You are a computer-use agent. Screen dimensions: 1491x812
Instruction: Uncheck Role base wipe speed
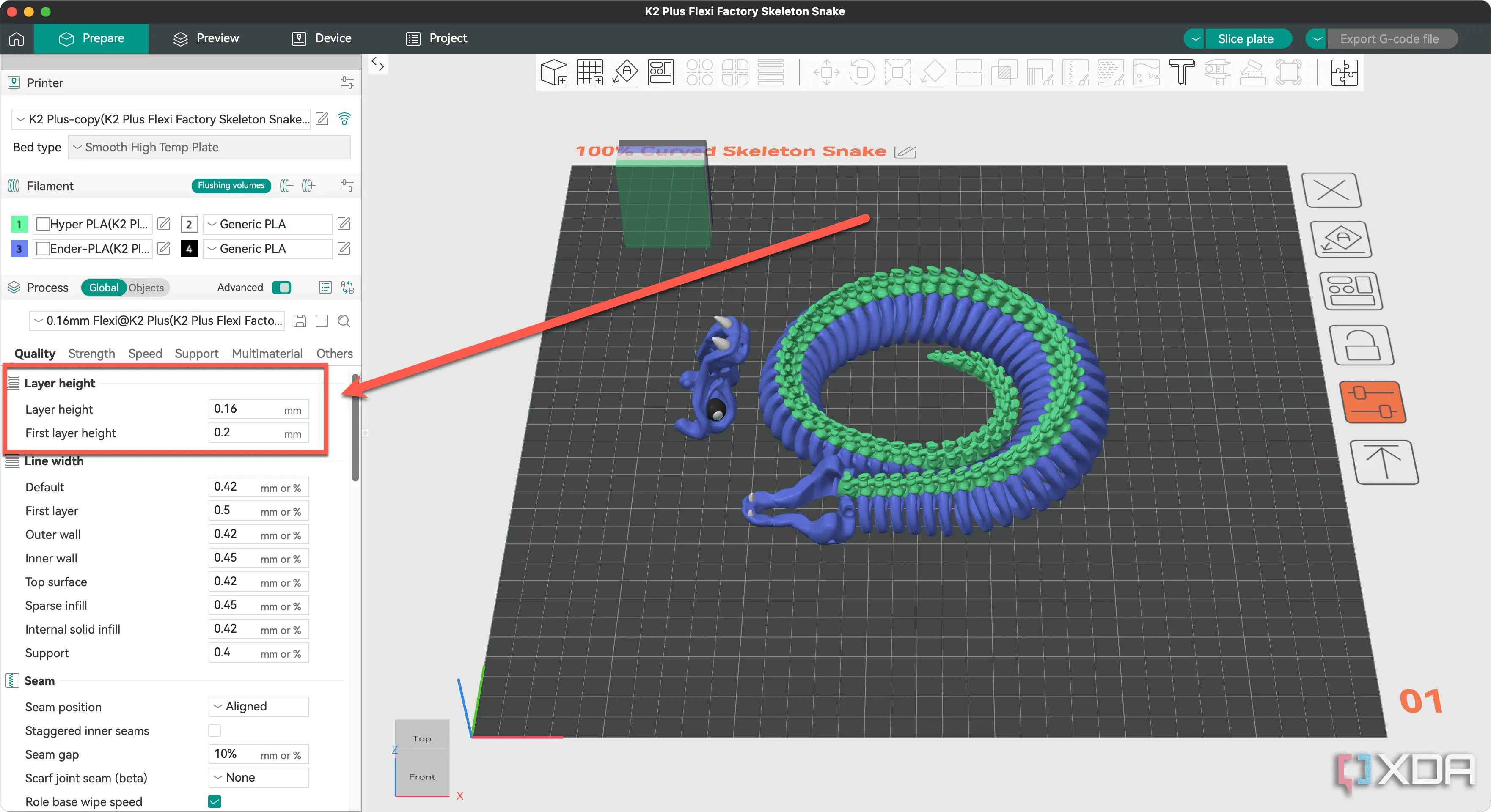215,801
